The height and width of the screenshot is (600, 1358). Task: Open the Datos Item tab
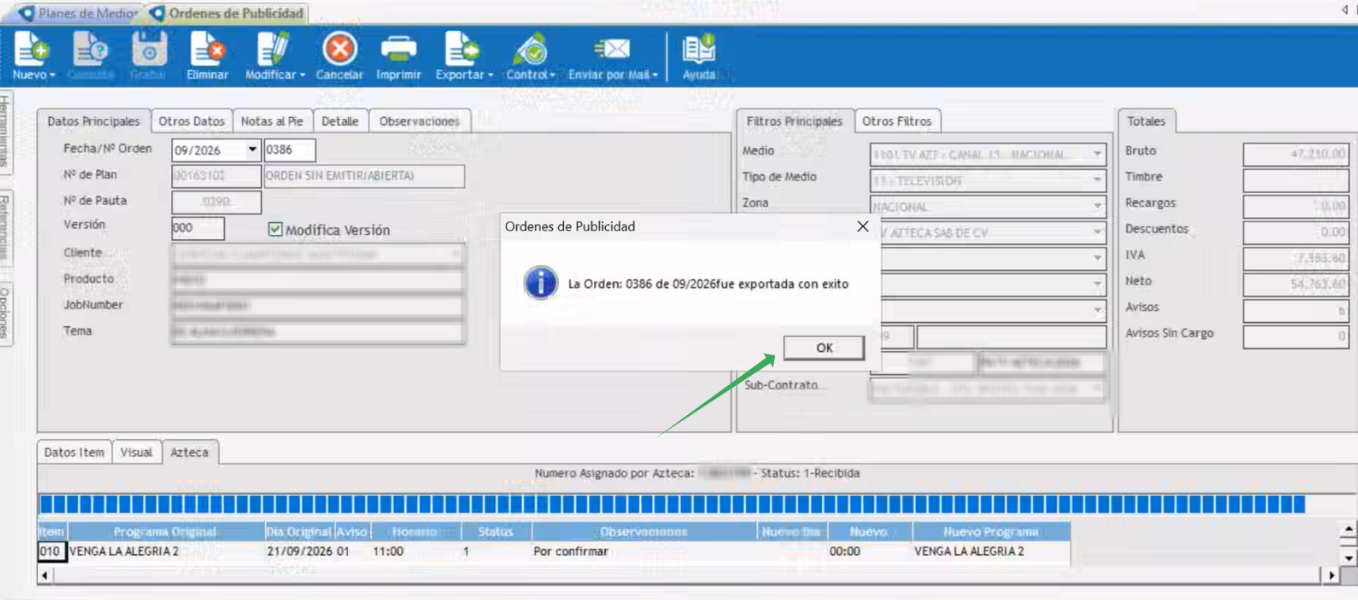point(74,452)
